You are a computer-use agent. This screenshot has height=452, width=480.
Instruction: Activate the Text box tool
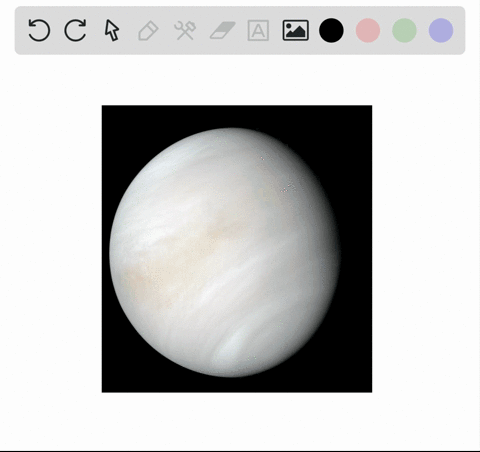point(258,31)
